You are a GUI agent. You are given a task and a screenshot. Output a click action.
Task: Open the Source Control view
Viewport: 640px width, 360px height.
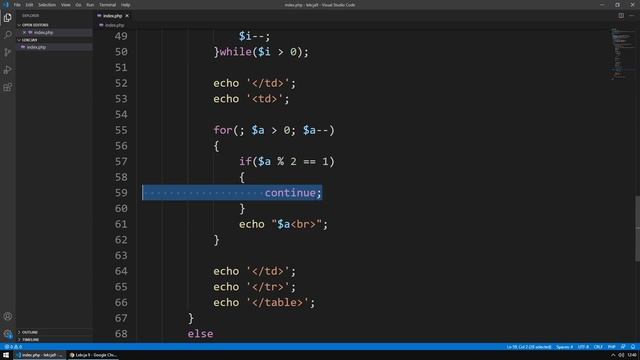7,52
